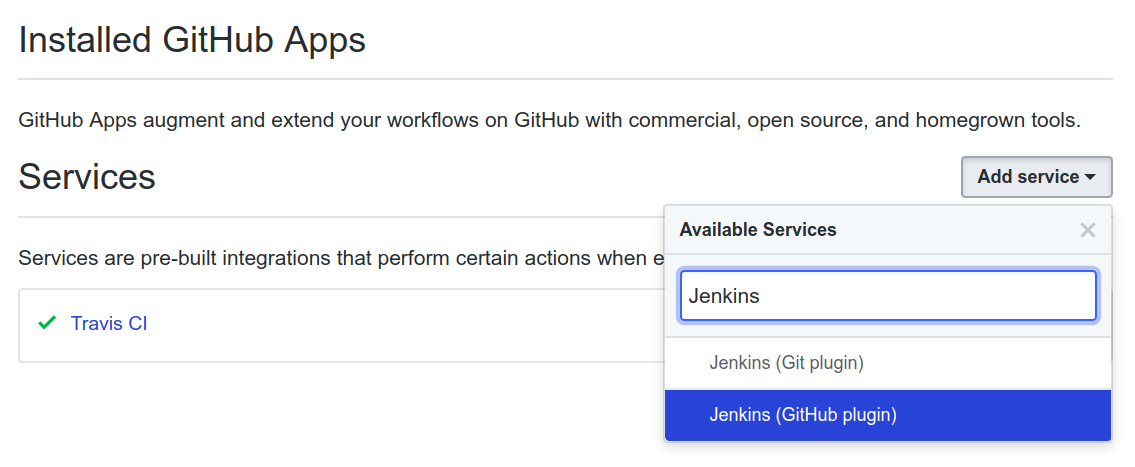Click the Available Services popup title
Screen dimensions: 1135x467
point(757,230)
